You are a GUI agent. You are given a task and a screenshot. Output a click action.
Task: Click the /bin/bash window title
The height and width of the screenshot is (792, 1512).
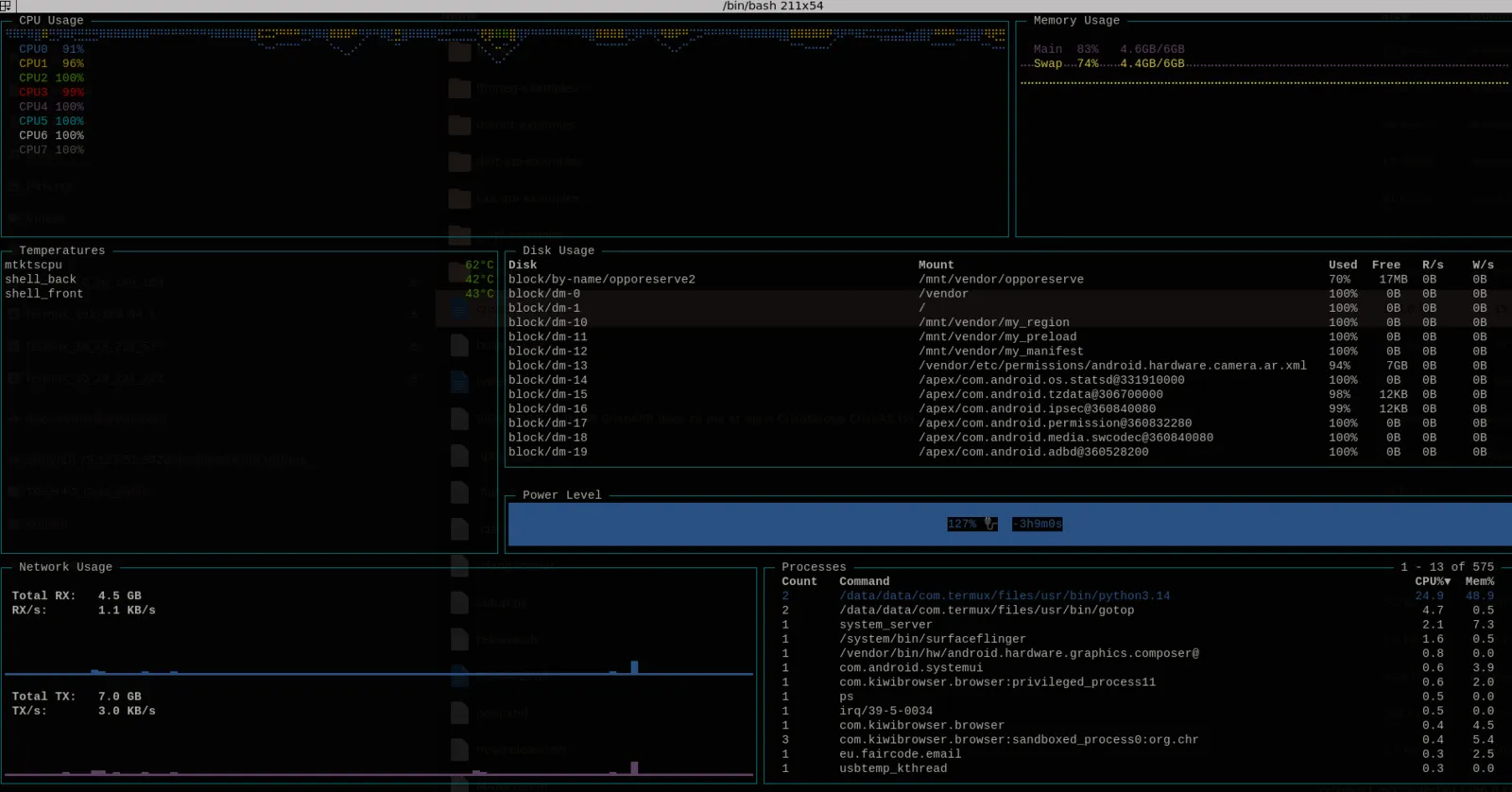772,6
